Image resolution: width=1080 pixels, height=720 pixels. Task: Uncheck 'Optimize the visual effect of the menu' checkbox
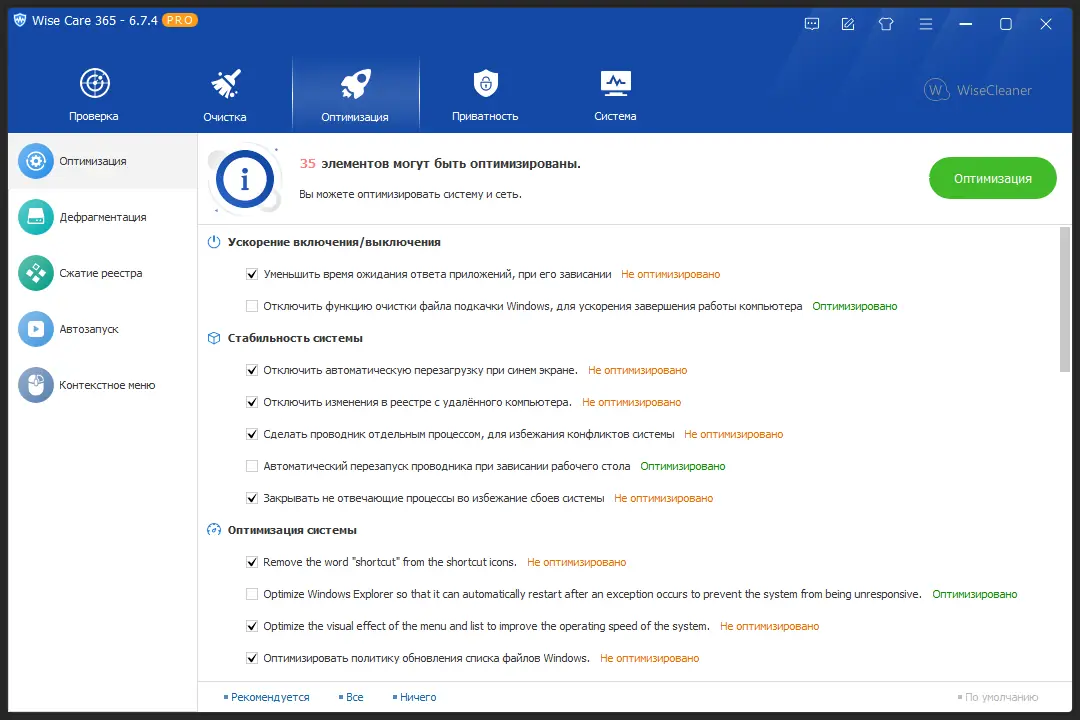[252, 626]
